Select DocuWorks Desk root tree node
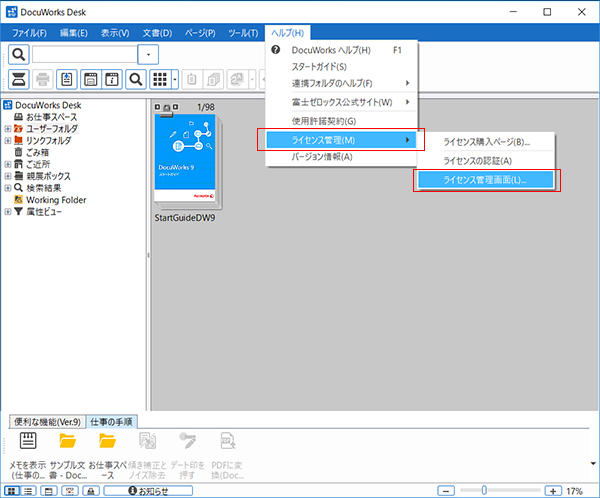The height and width of the screenshot is (498, 600). pyautogui.click(x=48, y=105)
